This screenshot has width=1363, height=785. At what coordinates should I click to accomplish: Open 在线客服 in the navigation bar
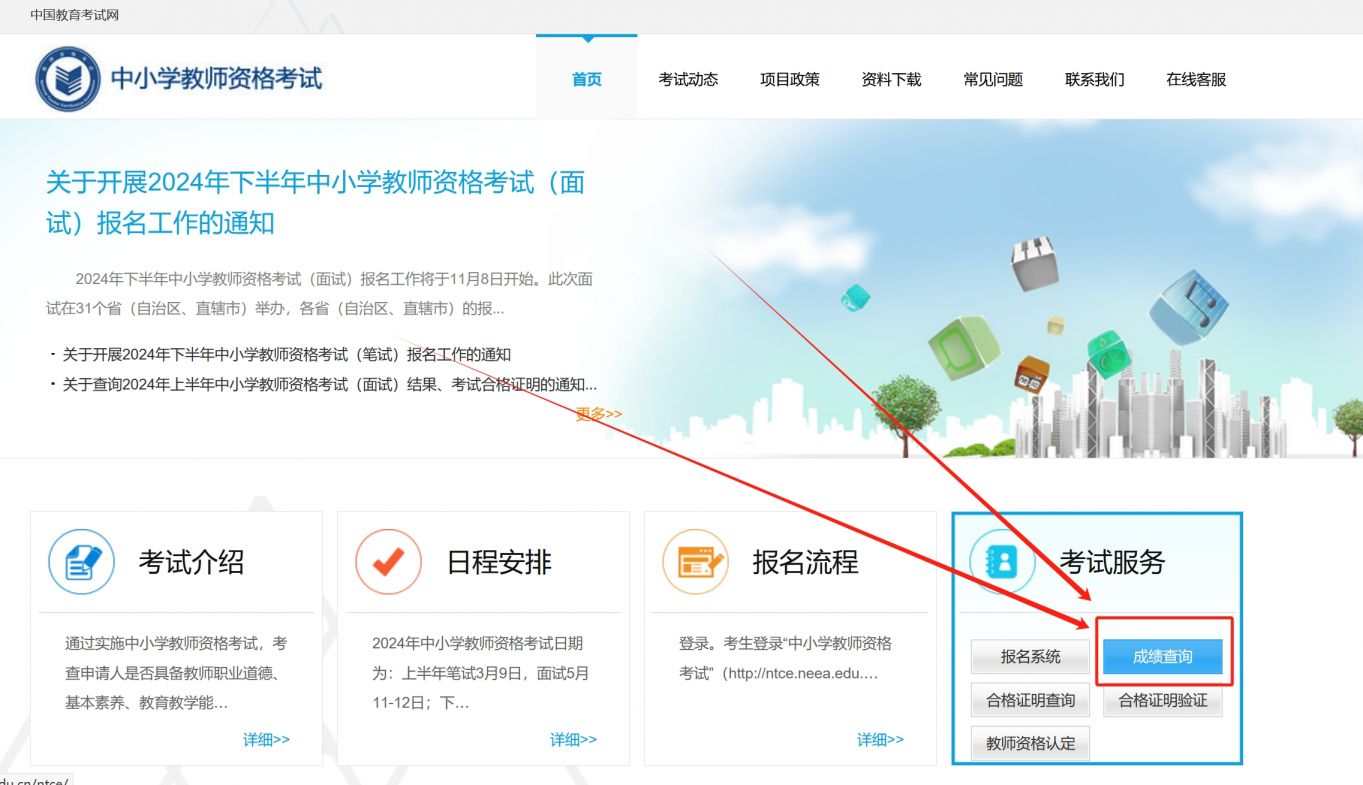pyautogui.click(x=1196, y=79)
